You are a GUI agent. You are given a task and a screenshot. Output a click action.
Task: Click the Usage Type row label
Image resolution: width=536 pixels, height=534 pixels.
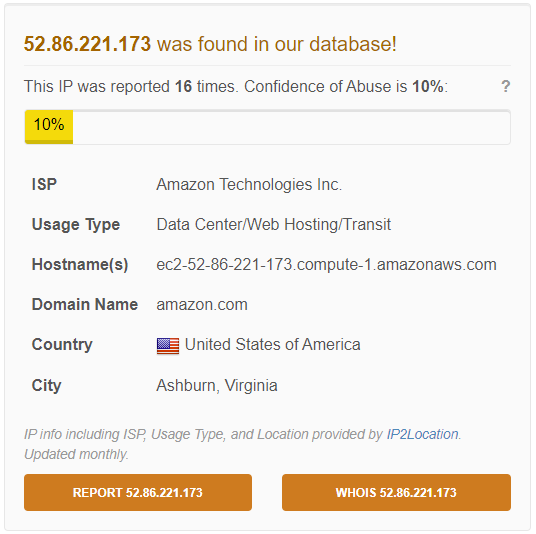click(x=76, y=225)
